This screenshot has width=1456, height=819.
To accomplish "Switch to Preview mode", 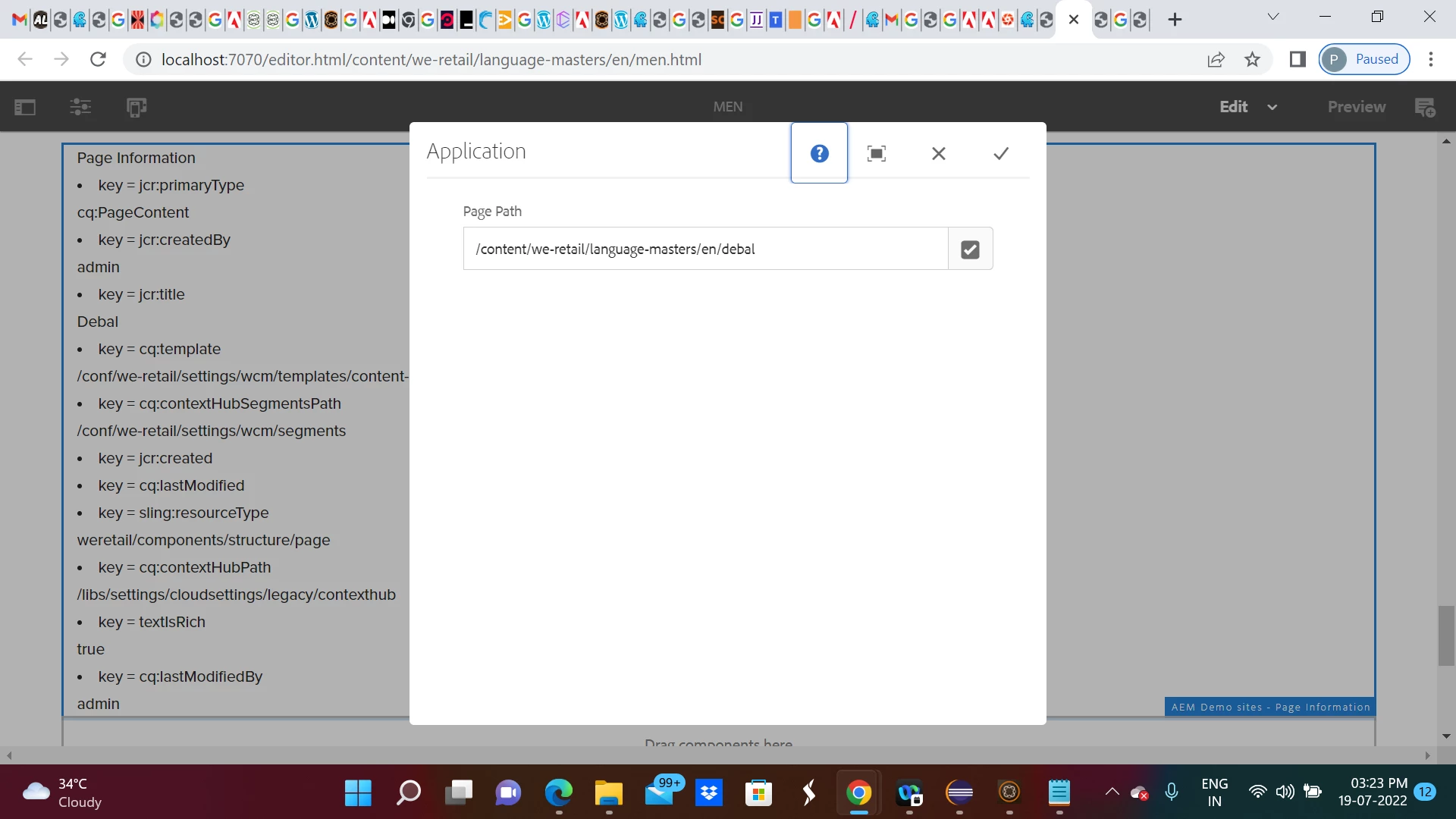I will (1356, 107).
